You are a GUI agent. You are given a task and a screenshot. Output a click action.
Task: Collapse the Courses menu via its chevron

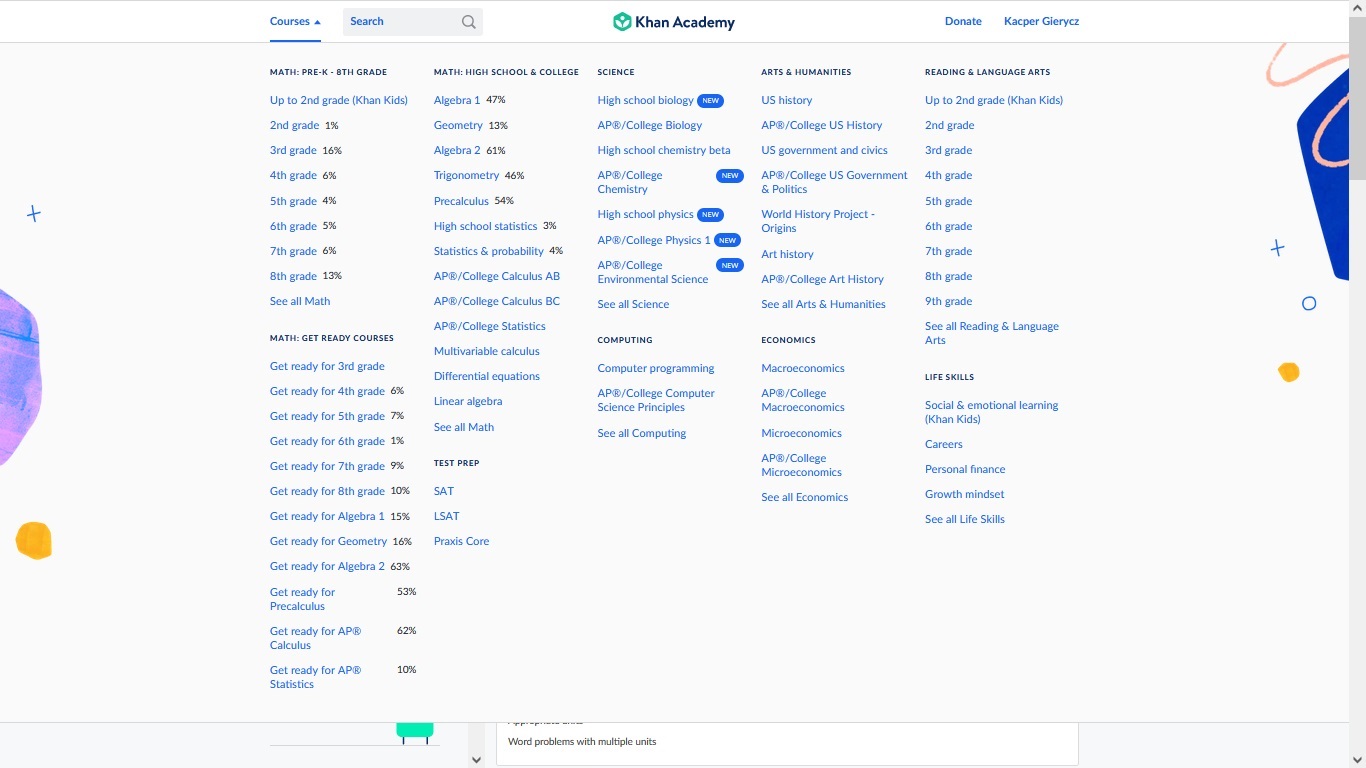coord(318,20)
